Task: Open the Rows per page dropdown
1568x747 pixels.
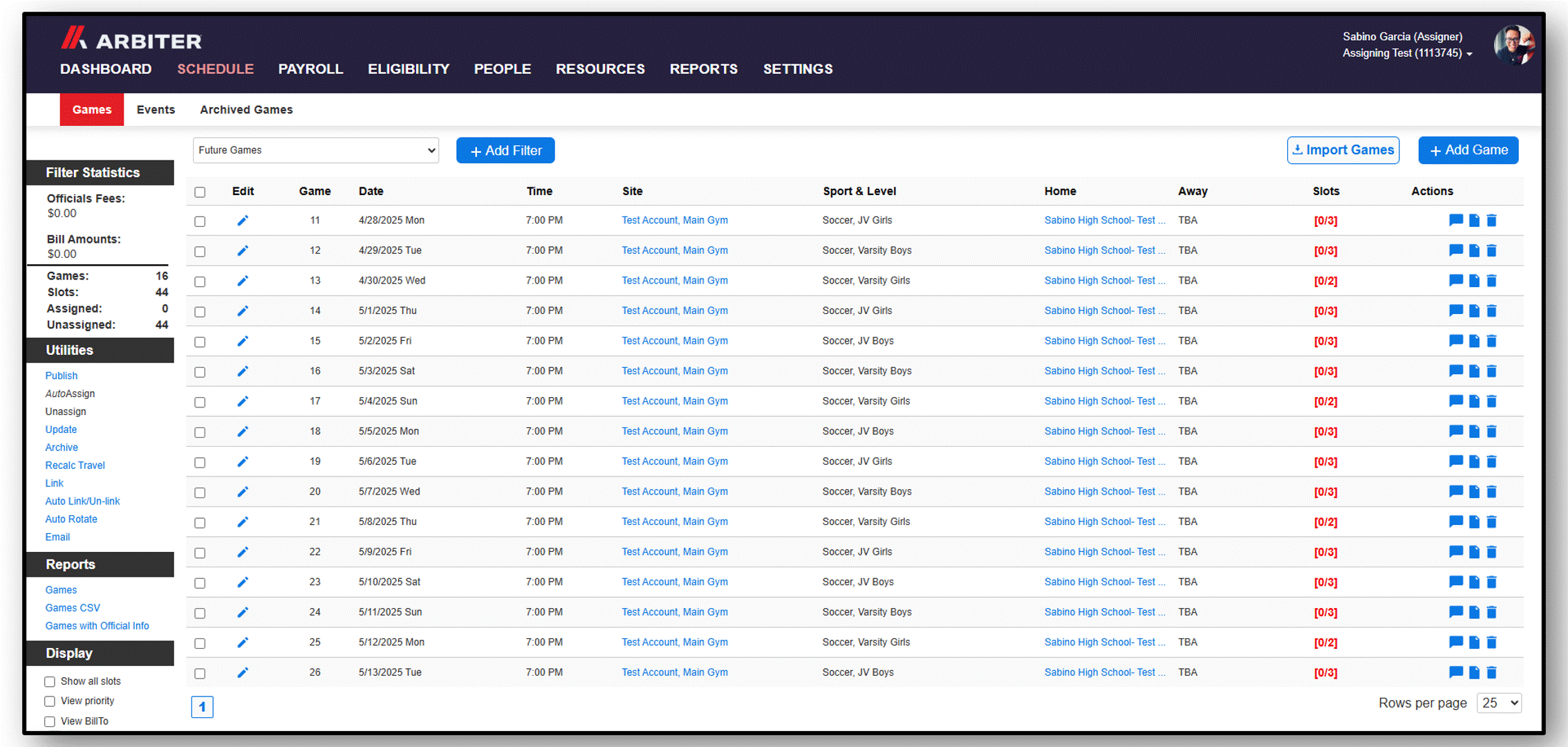Action: click(1499, 703)
